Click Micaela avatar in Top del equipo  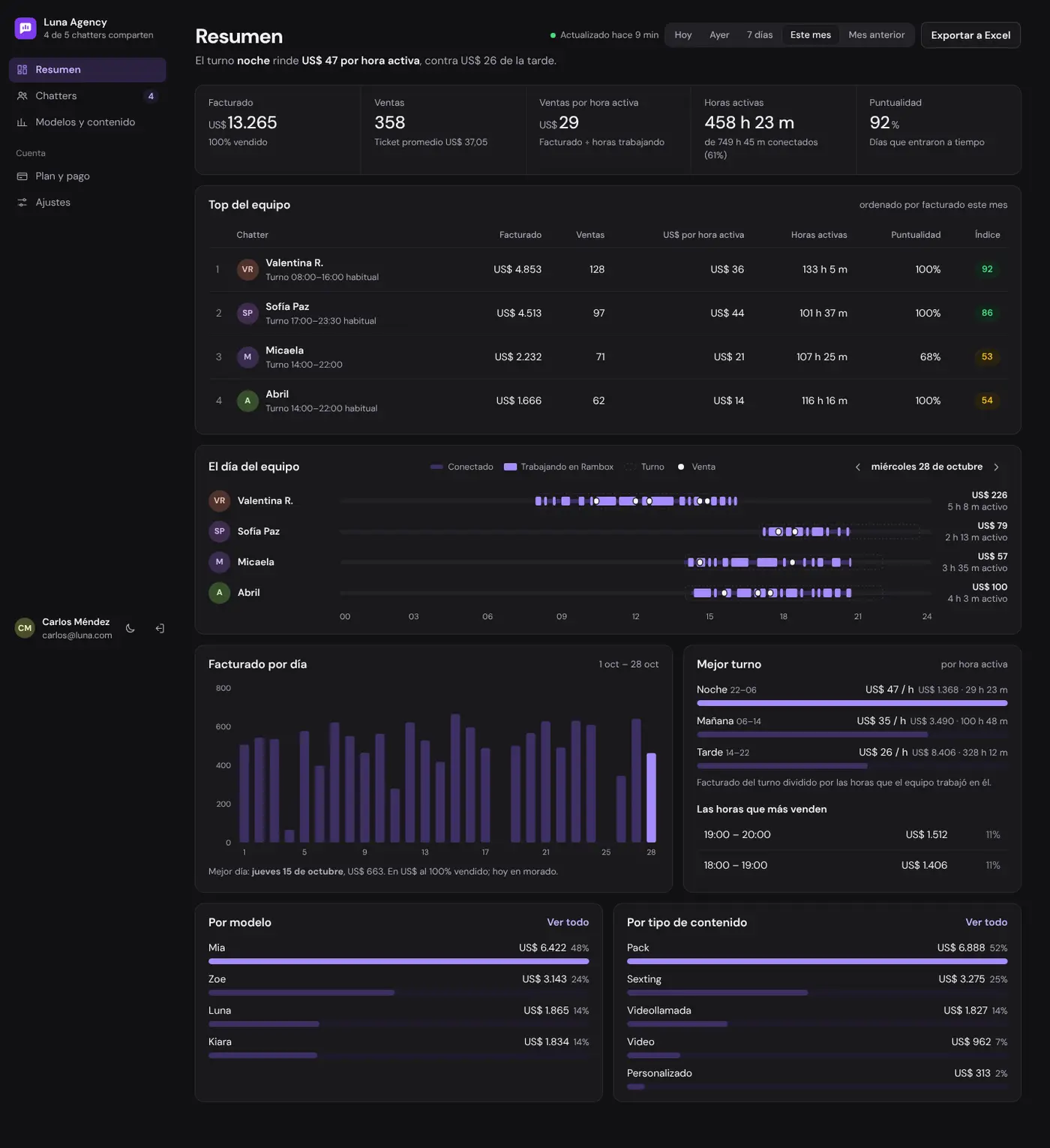coord(247,357)
